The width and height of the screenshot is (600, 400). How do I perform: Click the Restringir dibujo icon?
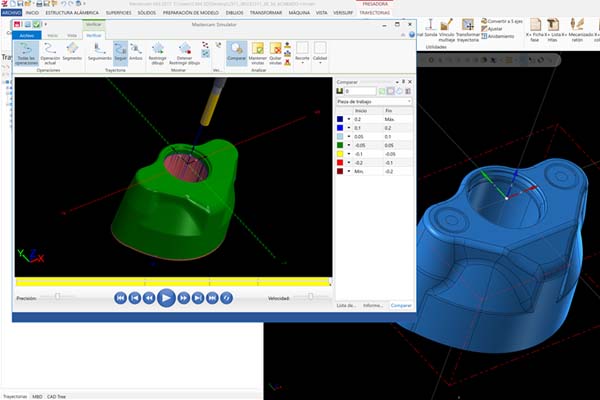pos(157,51)
